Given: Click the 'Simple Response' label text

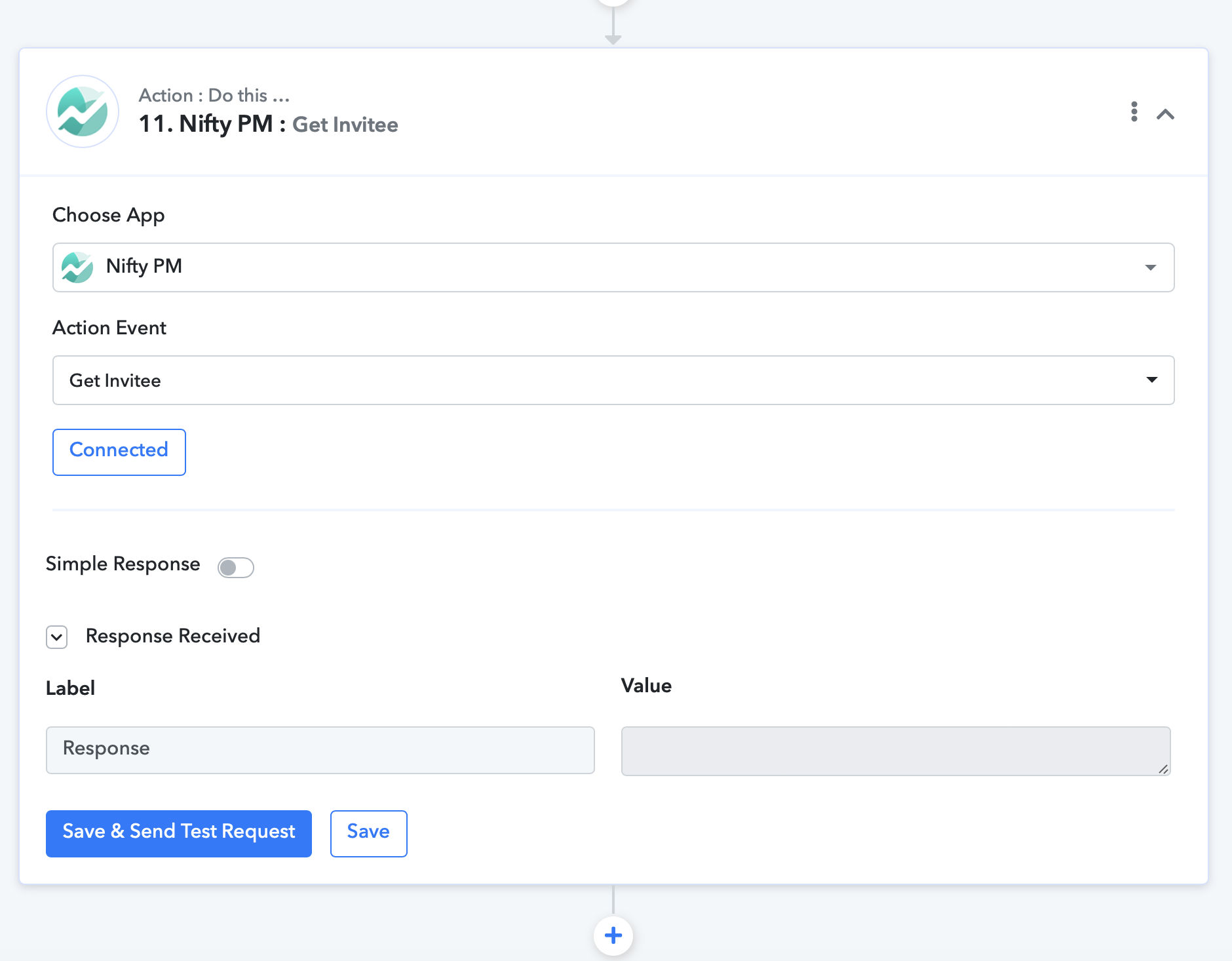Looking at the screenshot, I should [x=123, y=564].
